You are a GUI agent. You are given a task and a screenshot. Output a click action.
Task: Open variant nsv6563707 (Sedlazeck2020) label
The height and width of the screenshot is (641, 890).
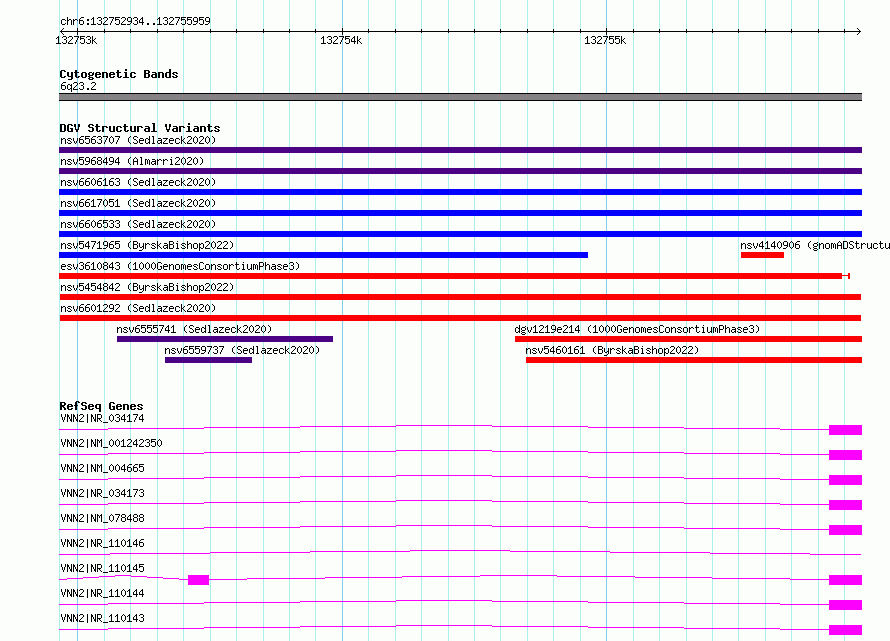tap(138, 140)
